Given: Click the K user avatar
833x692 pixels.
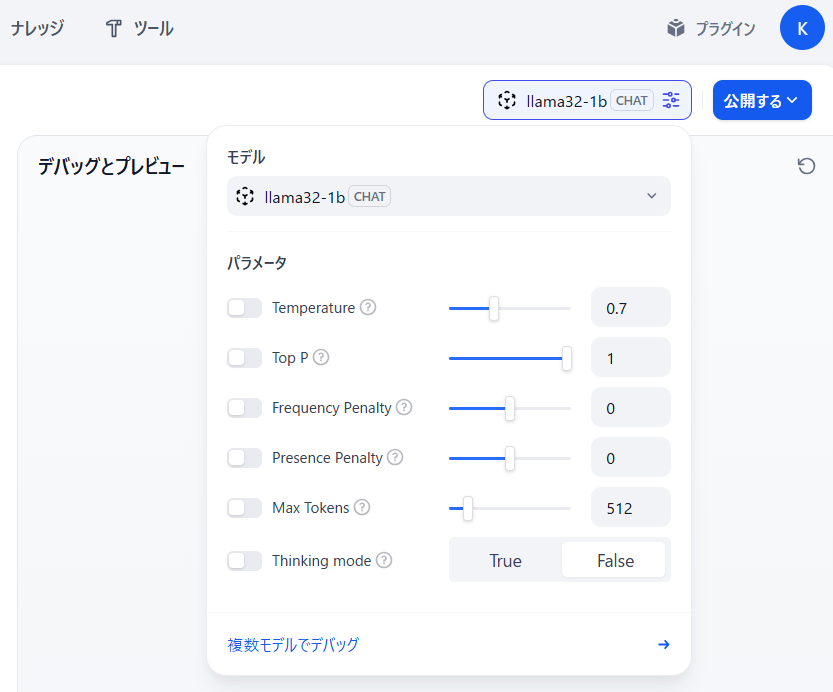Looking at the screenshot, I should coord(802,28).
